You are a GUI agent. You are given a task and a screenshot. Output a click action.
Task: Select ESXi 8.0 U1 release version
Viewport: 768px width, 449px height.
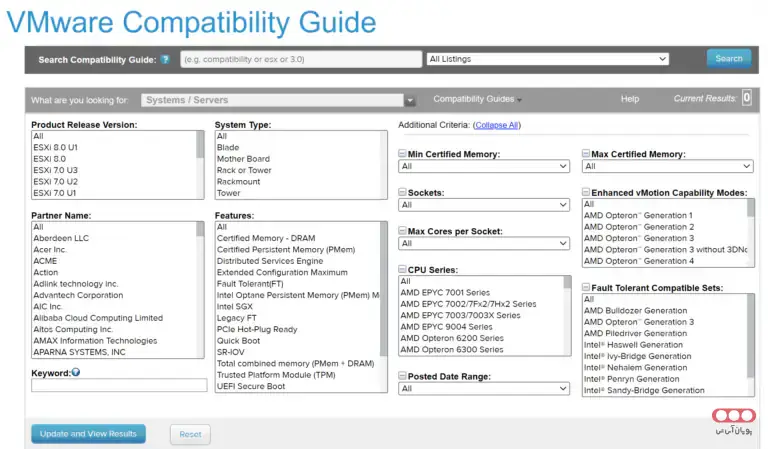coord(55,147)
